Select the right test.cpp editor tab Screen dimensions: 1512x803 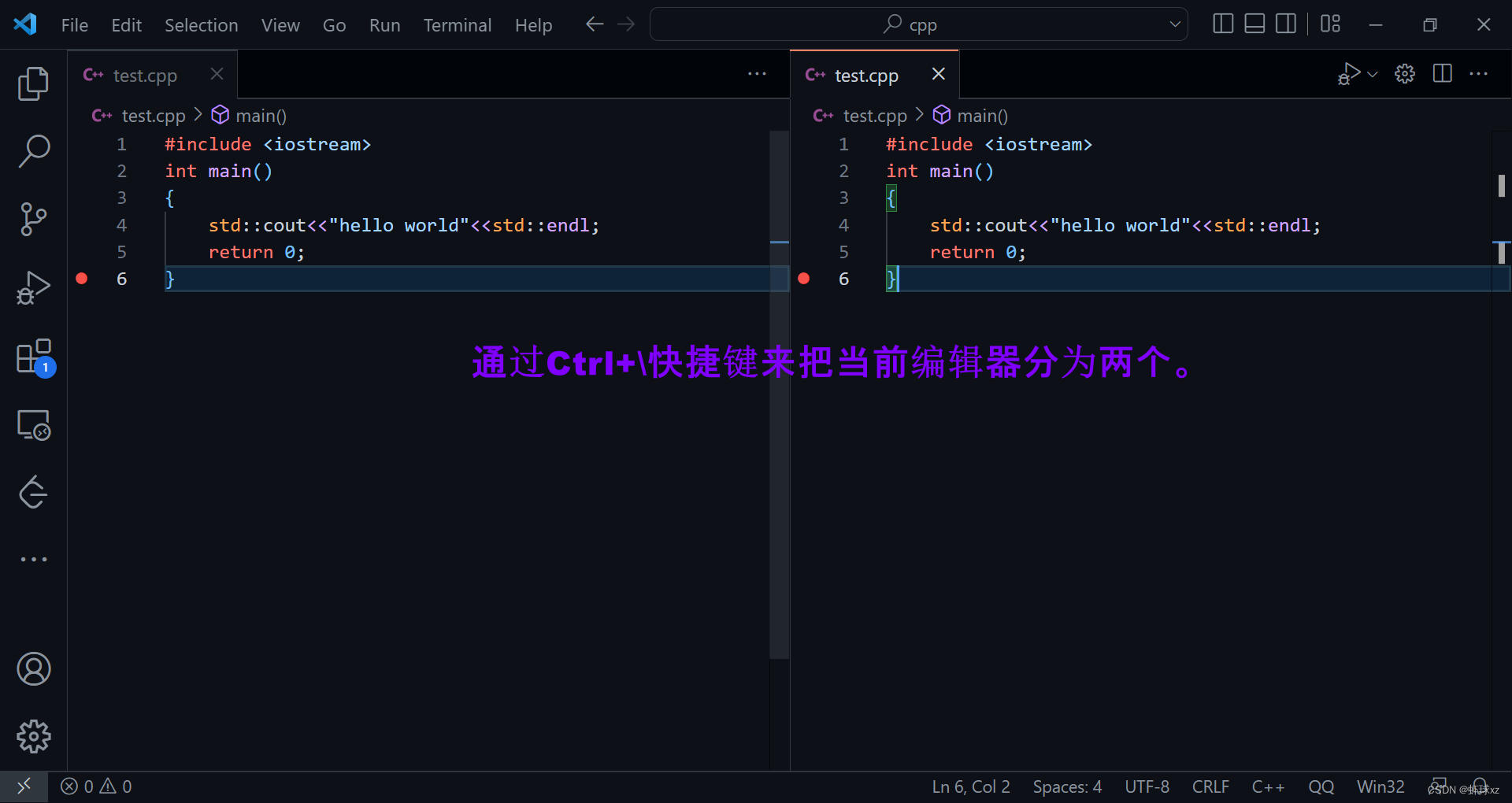tap(874, 75)
